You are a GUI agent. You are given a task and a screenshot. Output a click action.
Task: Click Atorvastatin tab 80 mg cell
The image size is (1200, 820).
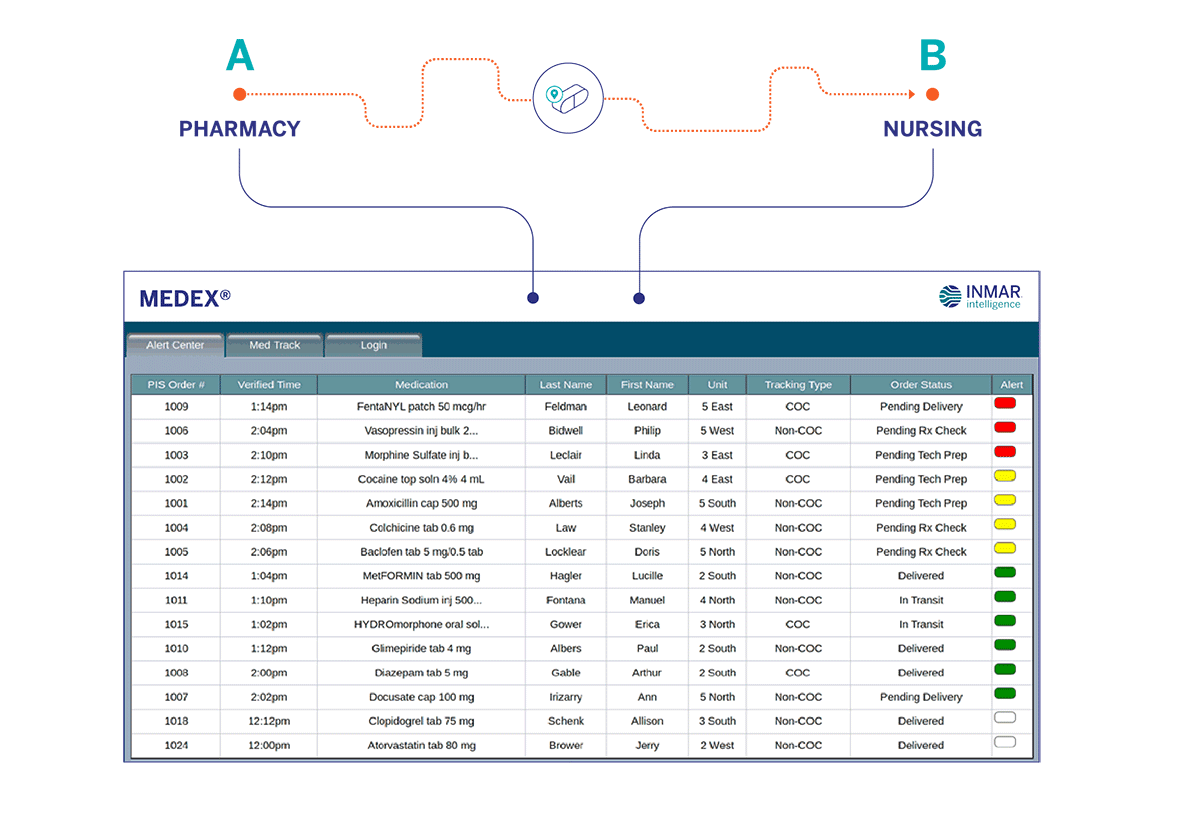[x=421, y=745]
